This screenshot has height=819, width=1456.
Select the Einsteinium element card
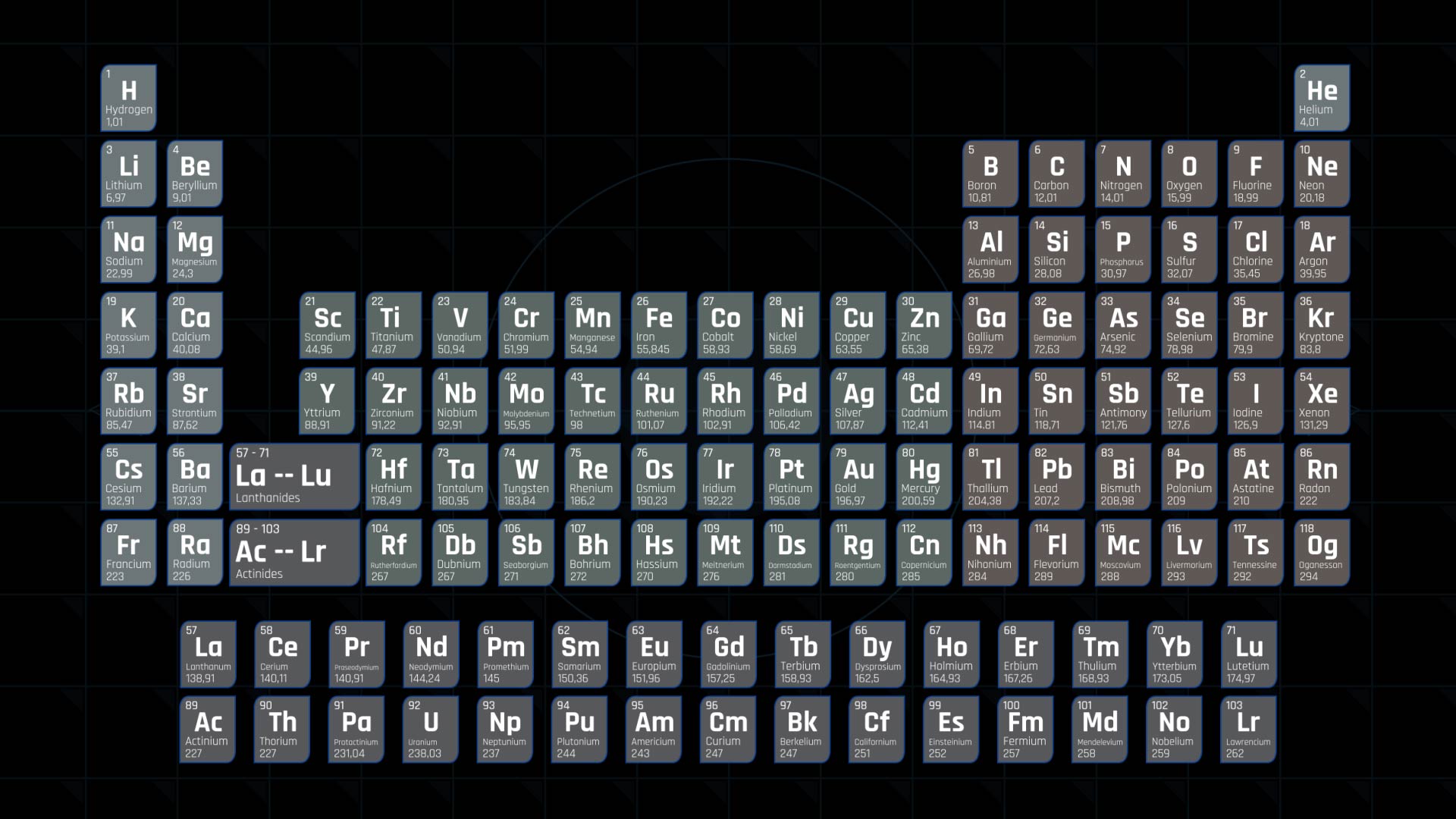(952, 730)
